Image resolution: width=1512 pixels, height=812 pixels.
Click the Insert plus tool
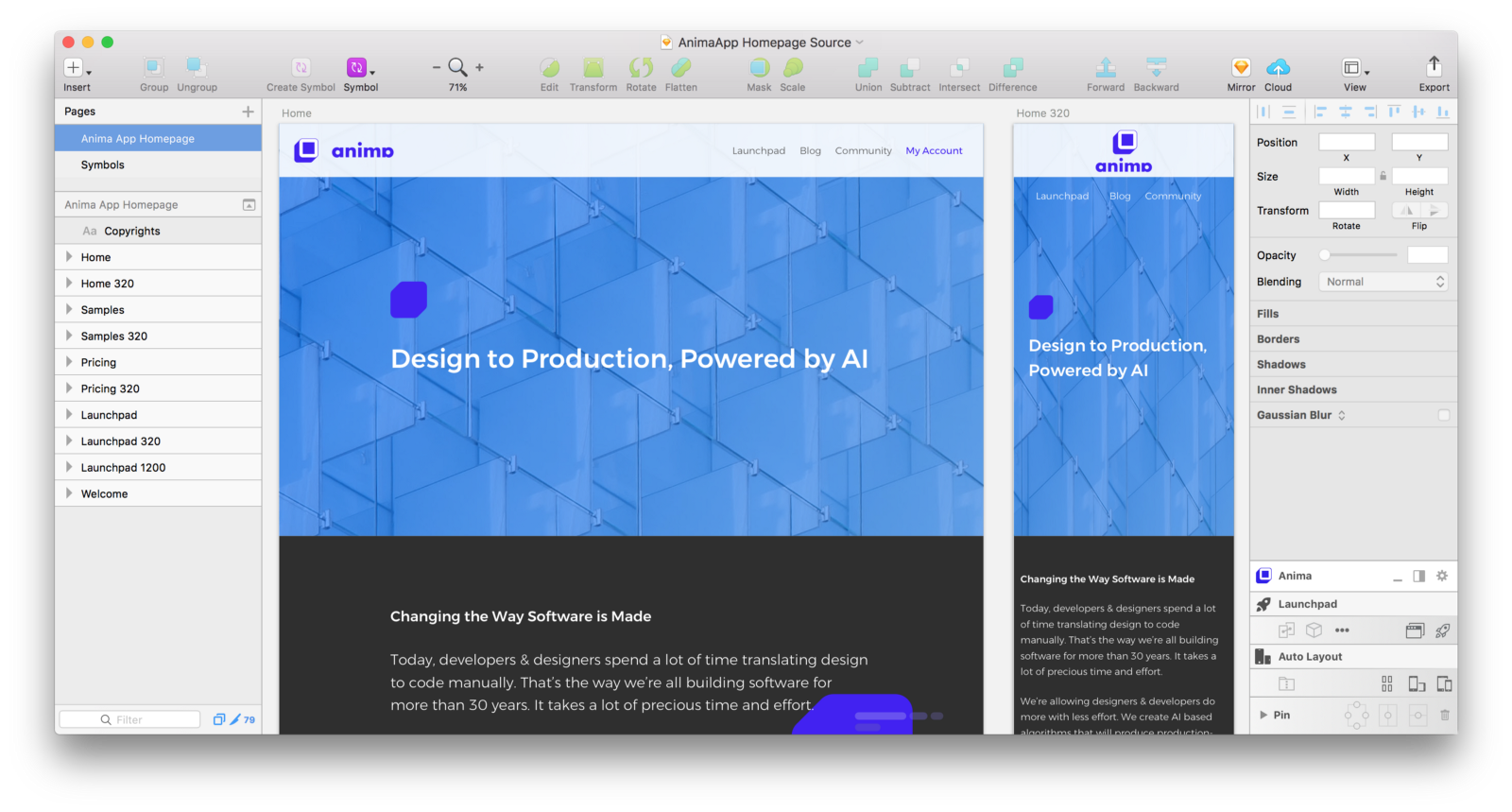click(x=74, y=67)
